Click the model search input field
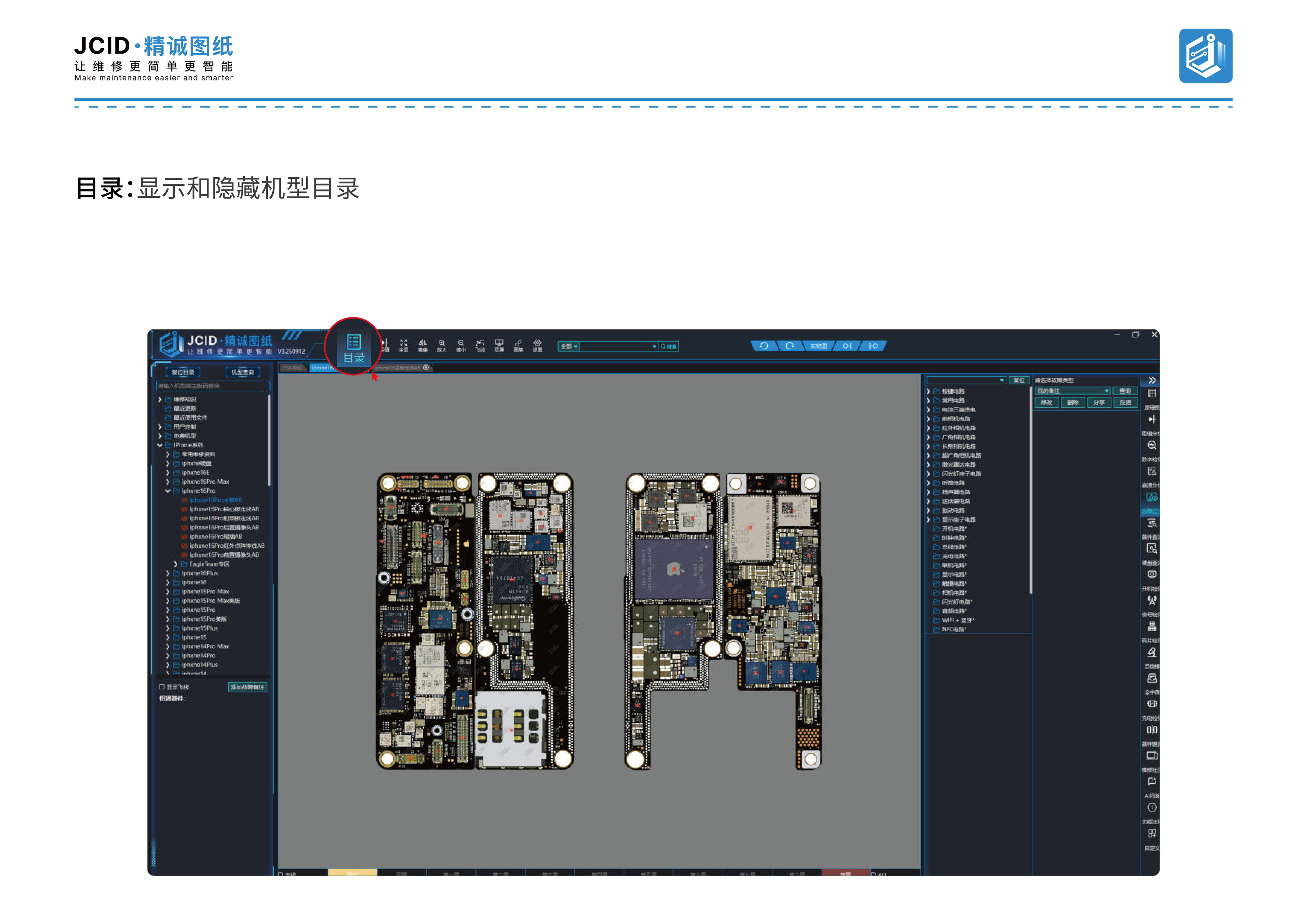Screen dimensions: 1307x924 [x=212, y=386]
